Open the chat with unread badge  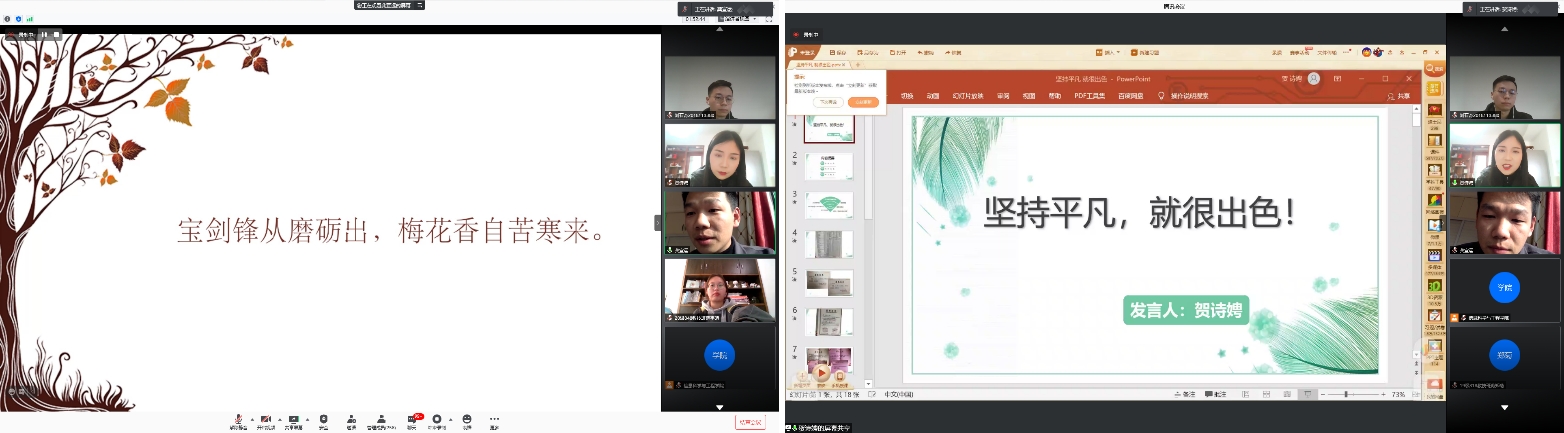point(412,420)
